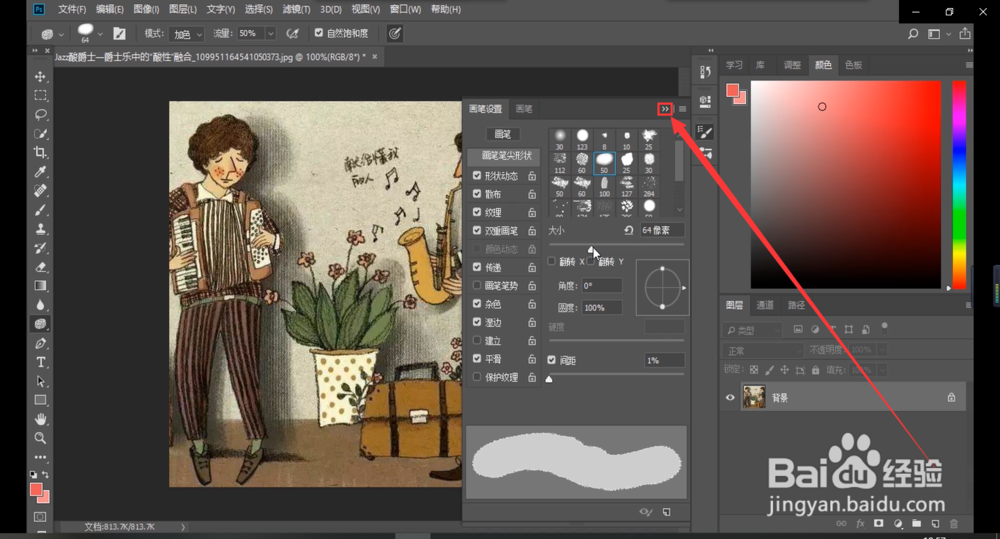Select the Rectangular Marquee tool
Image resolution: width=1000 pixels, height=539 pixels.
[40, 96]
